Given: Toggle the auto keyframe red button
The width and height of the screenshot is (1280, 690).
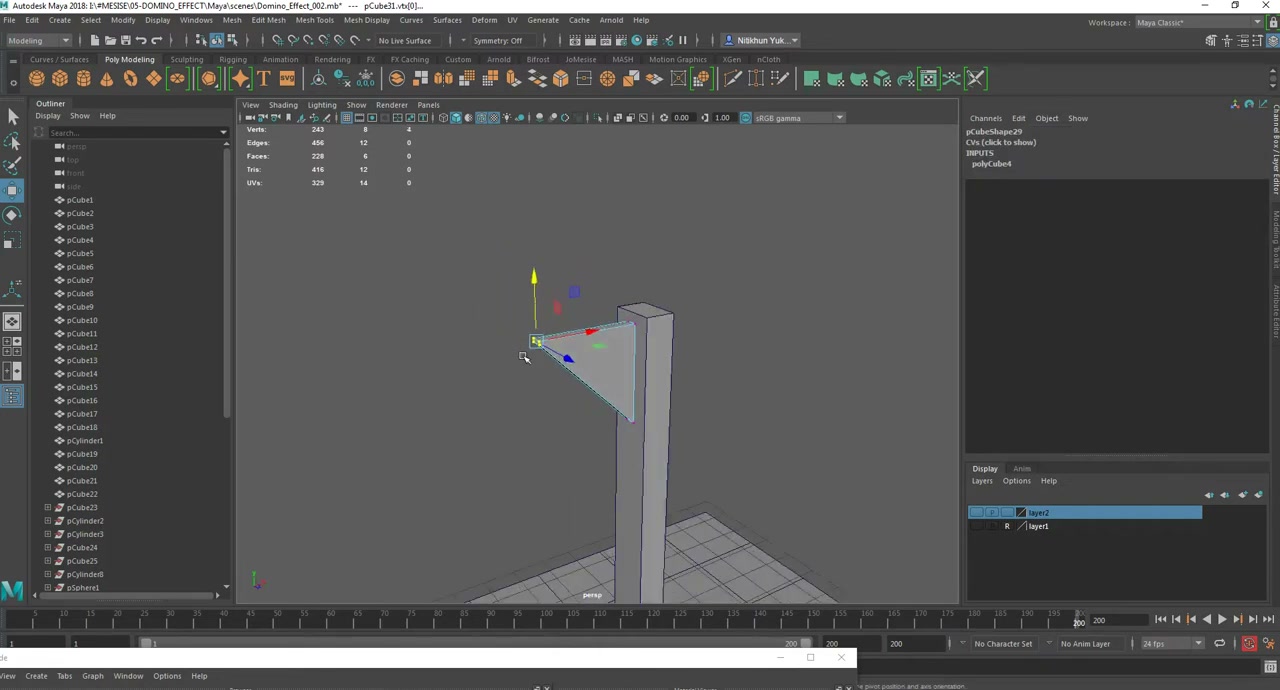Looking at the screenshot, I should click(1249, 644).
